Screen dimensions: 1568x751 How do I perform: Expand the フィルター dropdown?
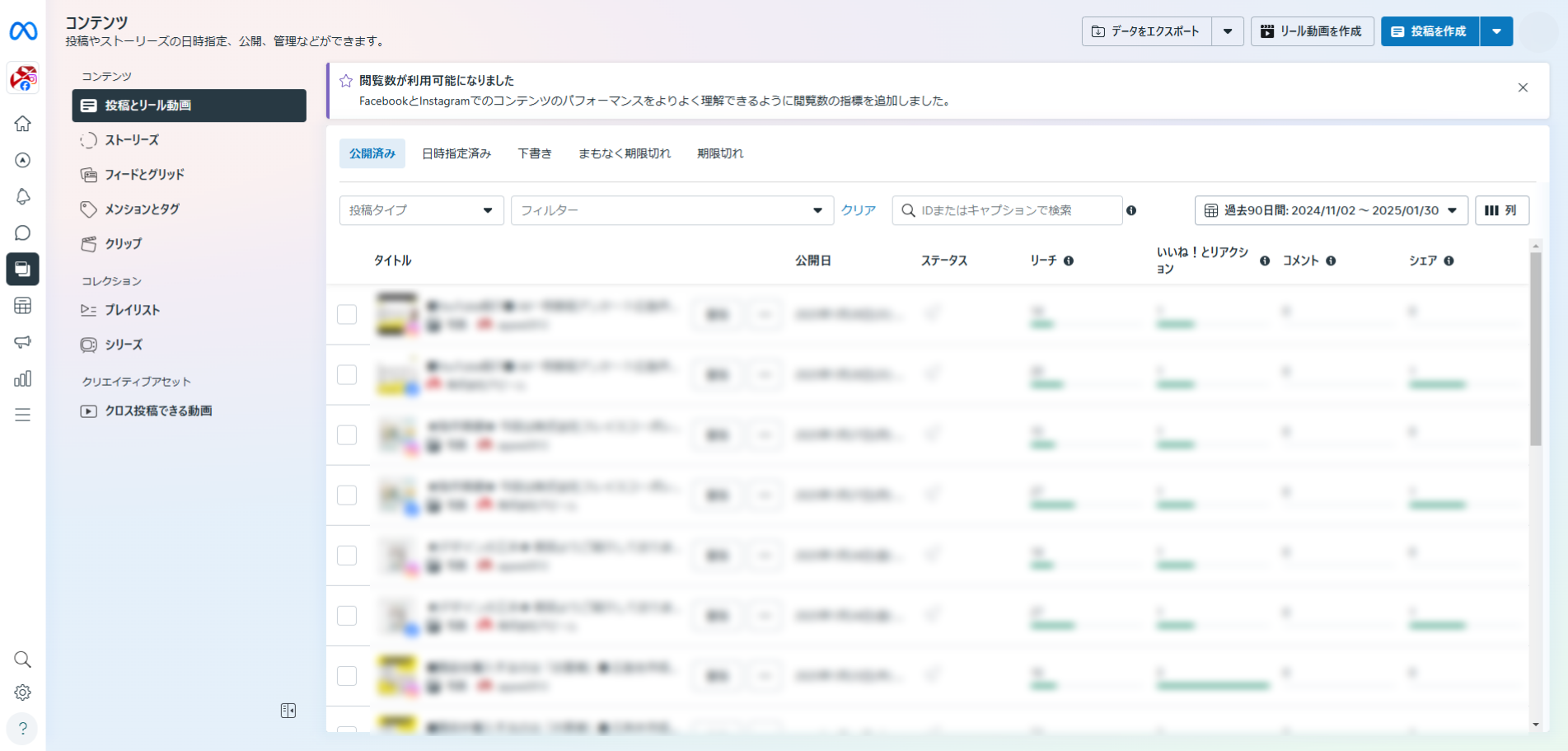pyautogui.click(x=672, y=210)
